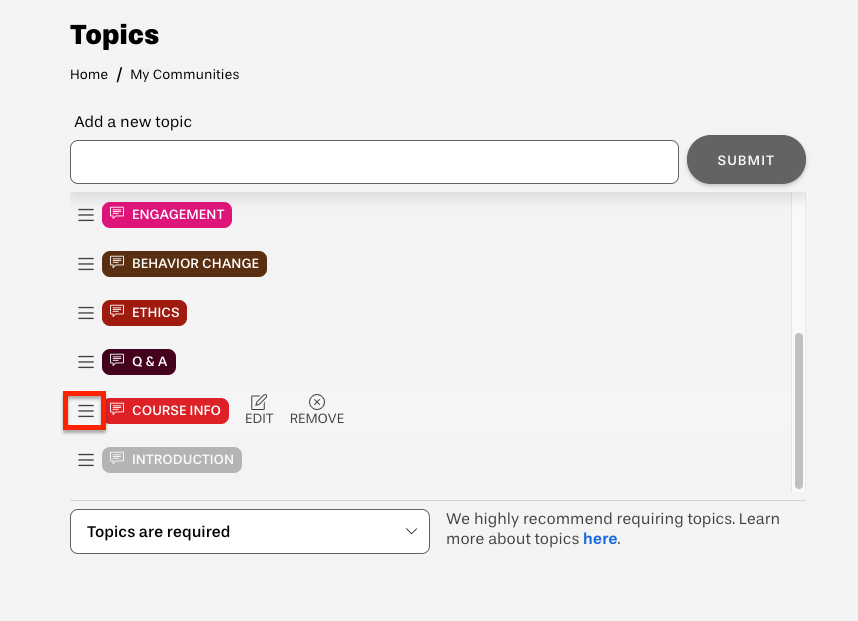The height and width of the screenshot is (621, 858).
Task: Click the drag handle beside Behavior Change
Action: point(86,264)
